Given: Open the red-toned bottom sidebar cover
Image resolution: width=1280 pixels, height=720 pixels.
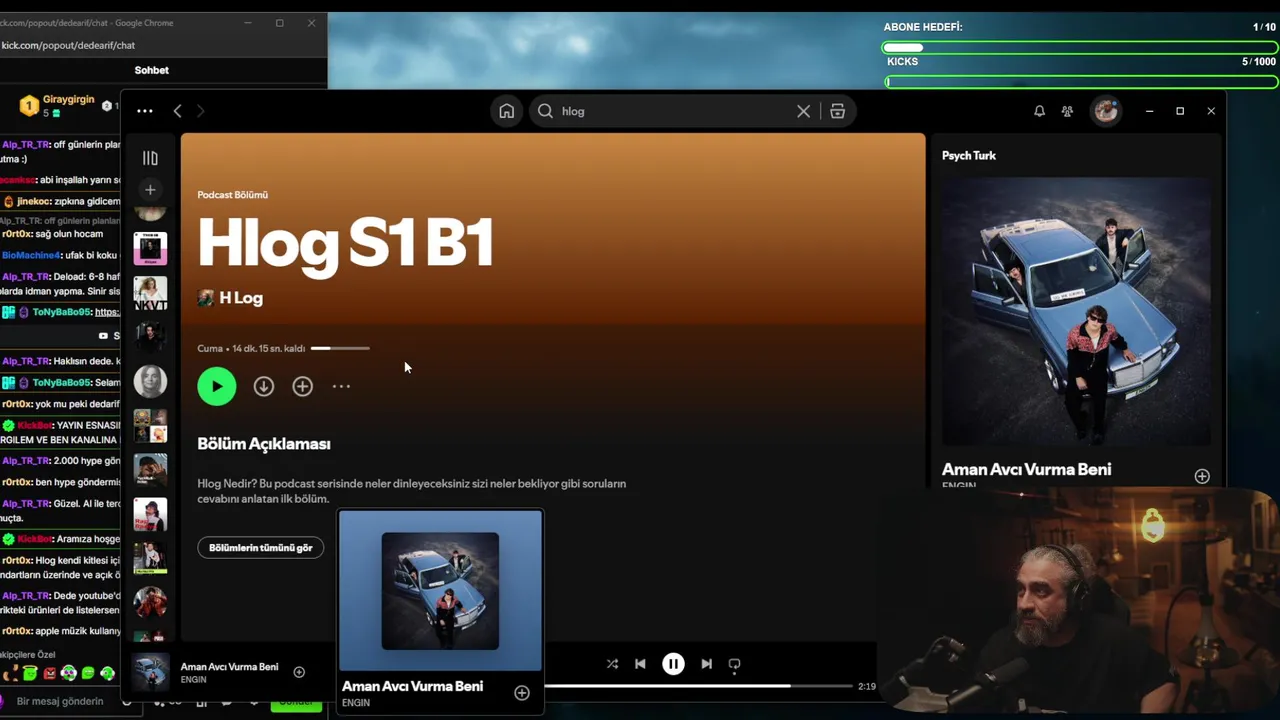Looking at the screenshot, I should point(150,602).
